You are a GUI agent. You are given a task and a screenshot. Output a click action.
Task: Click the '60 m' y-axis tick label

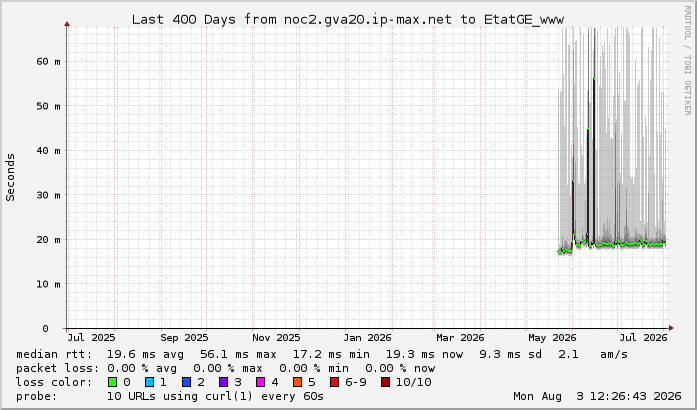(x=48, y=61)
